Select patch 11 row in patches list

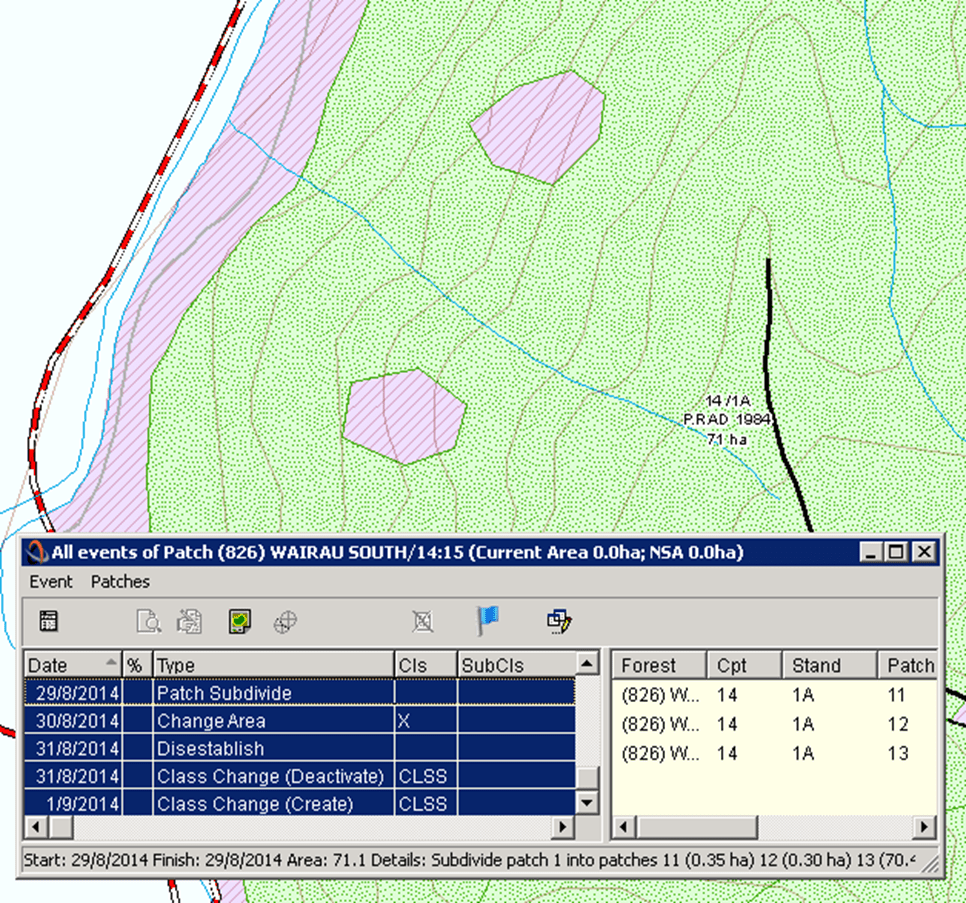click(774, 695)
